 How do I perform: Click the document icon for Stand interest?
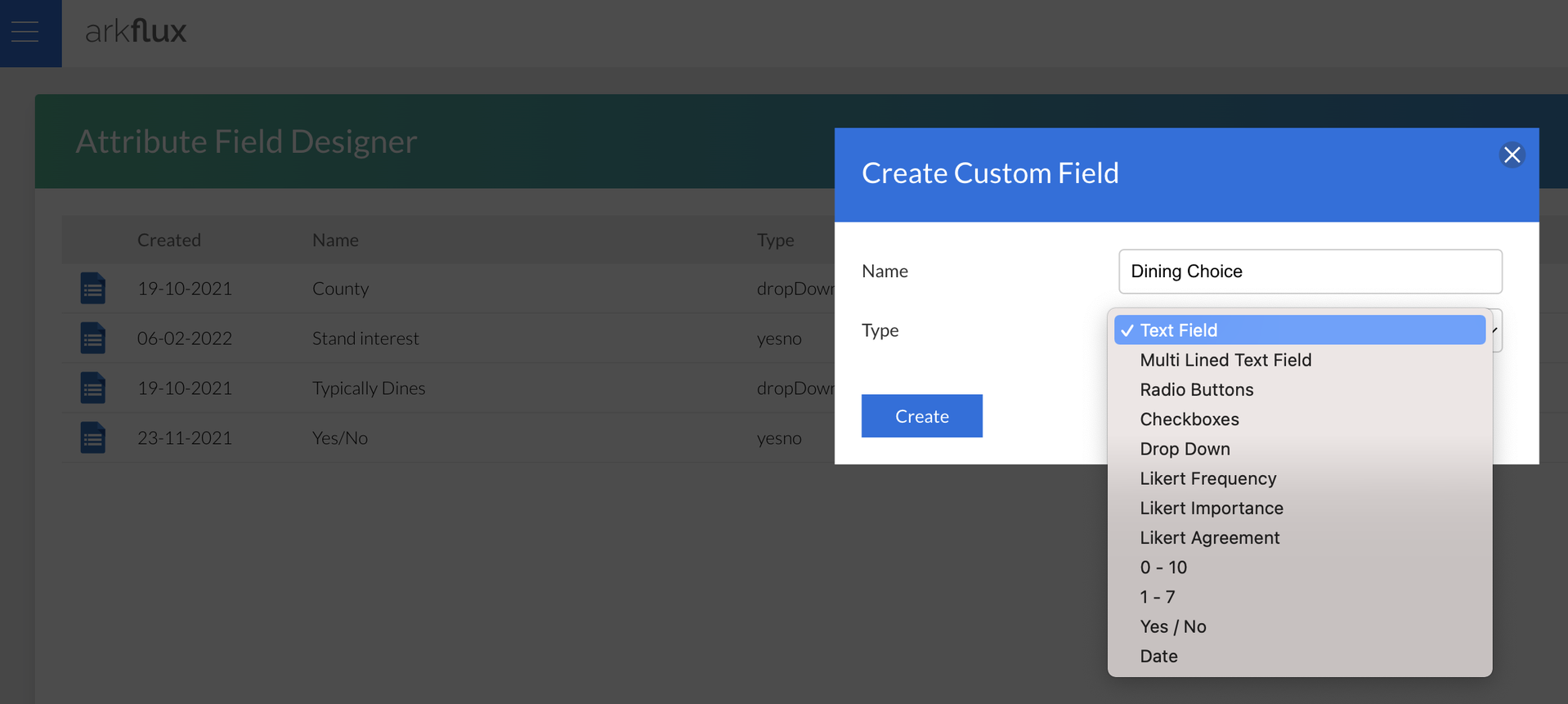coord(93,339)
